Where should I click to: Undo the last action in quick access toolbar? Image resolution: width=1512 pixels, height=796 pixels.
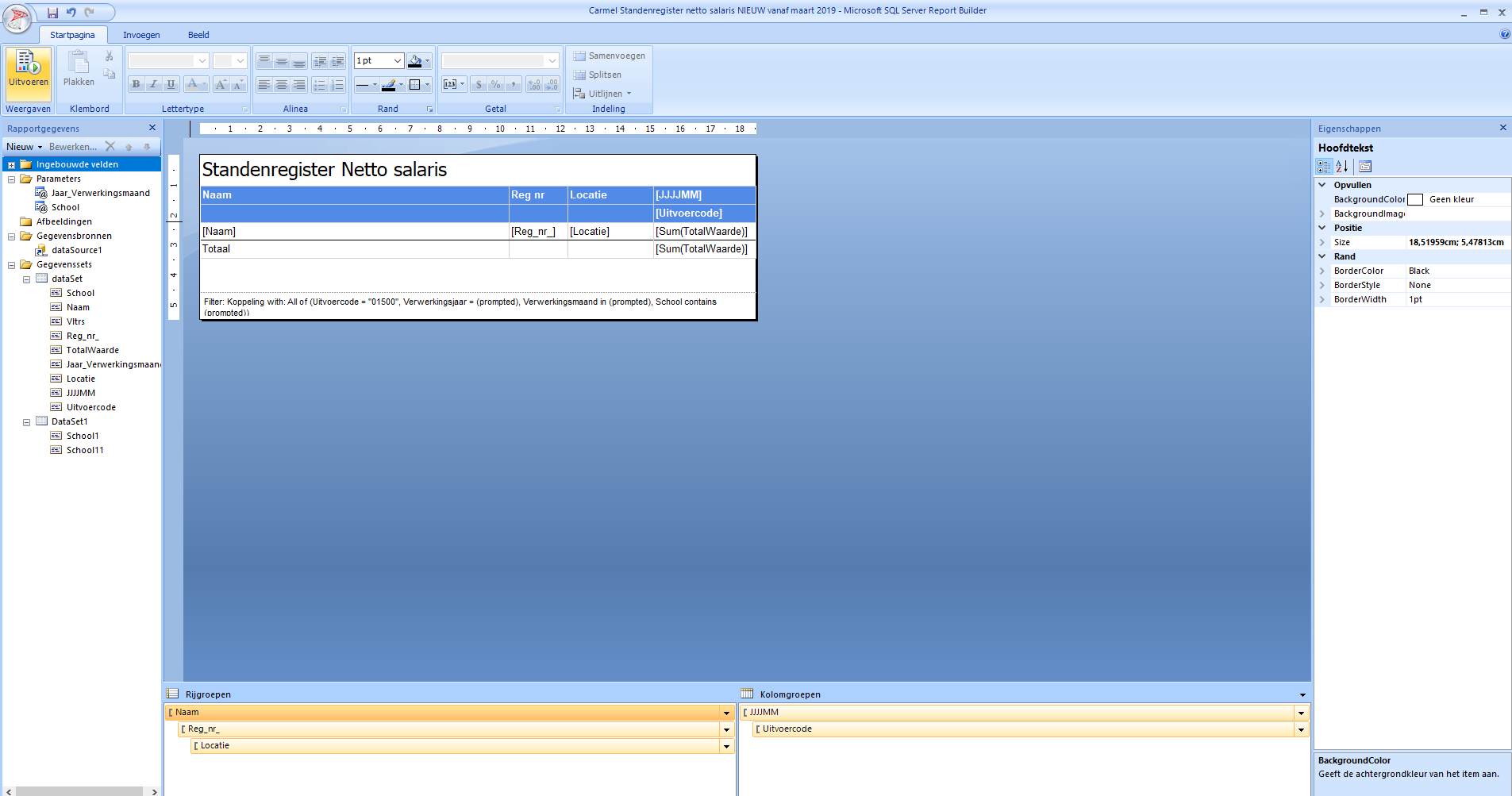[x=71, y=12]
